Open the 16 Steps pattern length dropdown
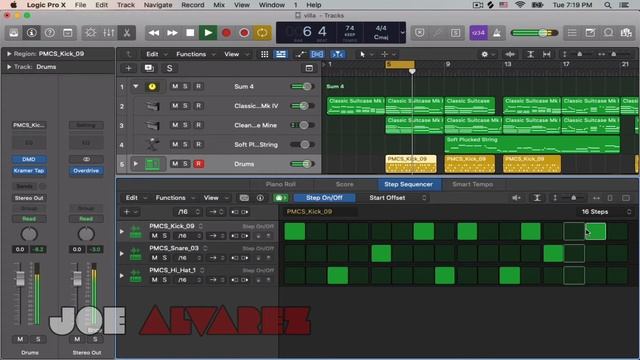The image size is (640, 360). [x=606, y=212]
